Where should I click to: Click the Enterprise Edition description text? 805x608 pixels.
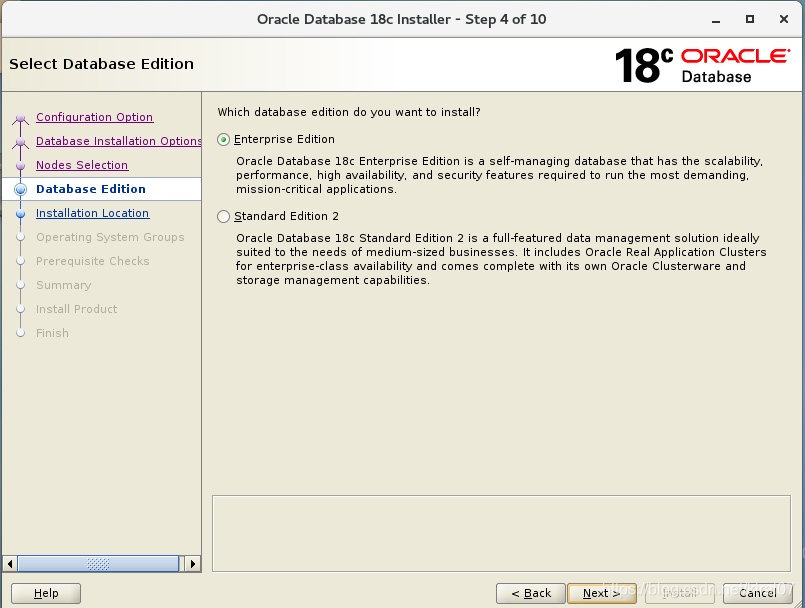[x=500, y=175]
